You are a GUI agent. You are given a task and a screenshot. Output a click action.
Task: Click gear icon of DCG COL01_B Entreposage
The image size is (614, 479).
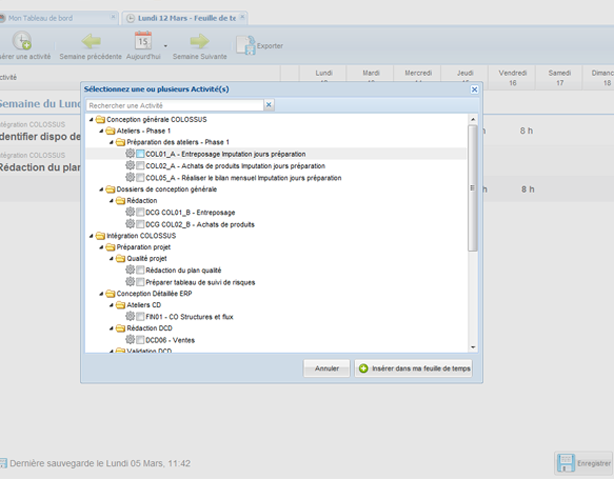130,212
